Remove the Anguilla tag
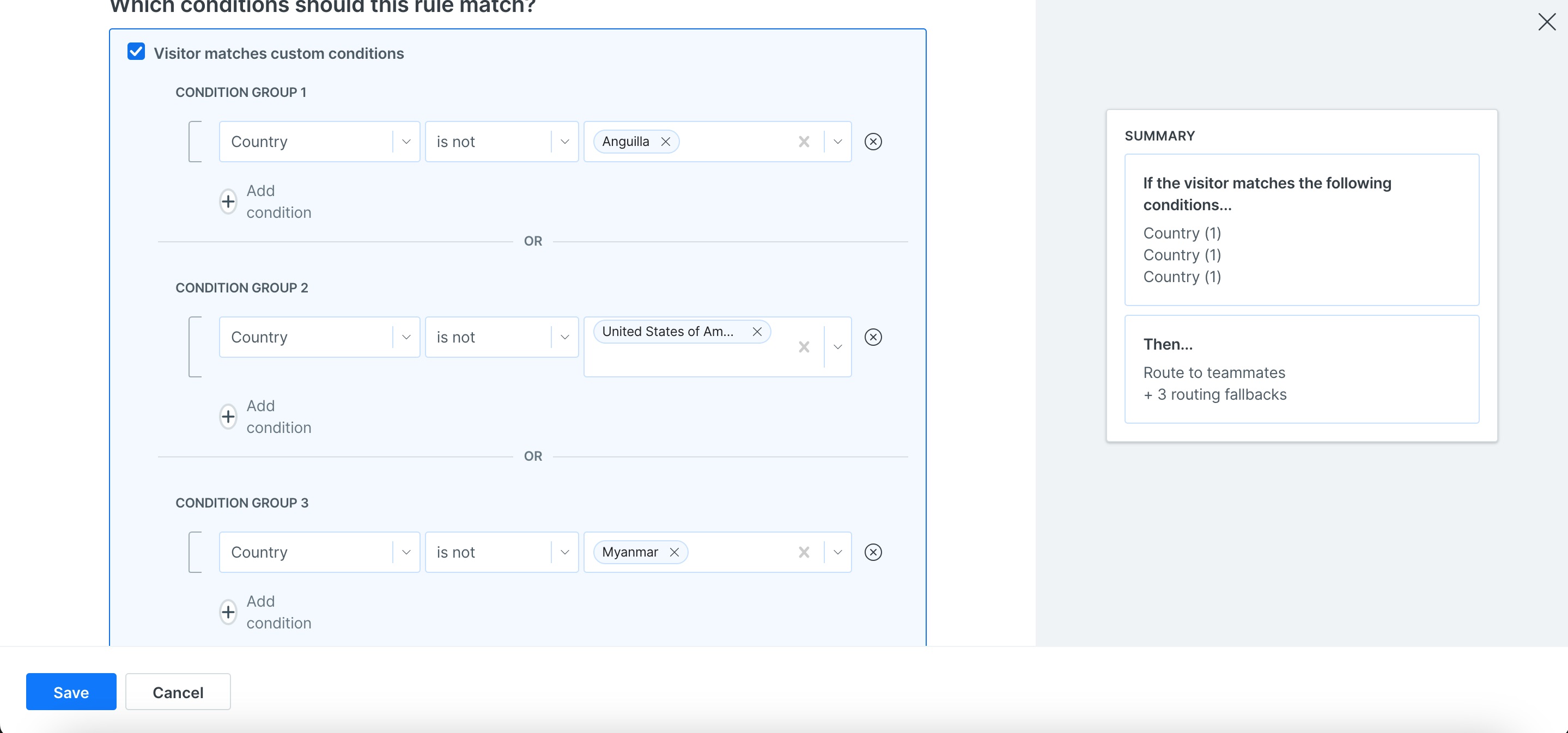 pyautogui.click(x=666, y=142)
